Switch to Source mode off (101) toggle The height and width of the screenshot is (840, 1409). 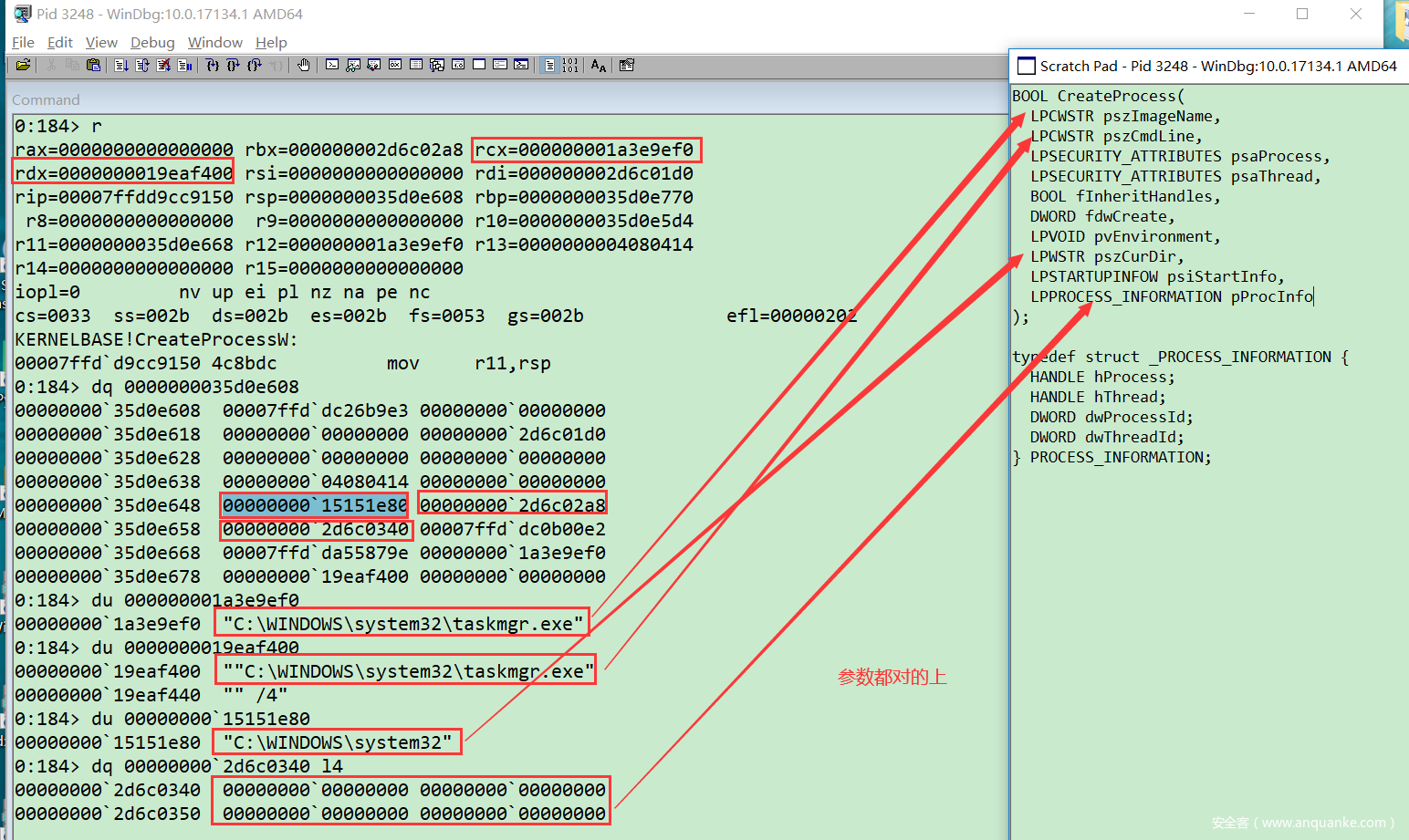[x=570, y=65]
